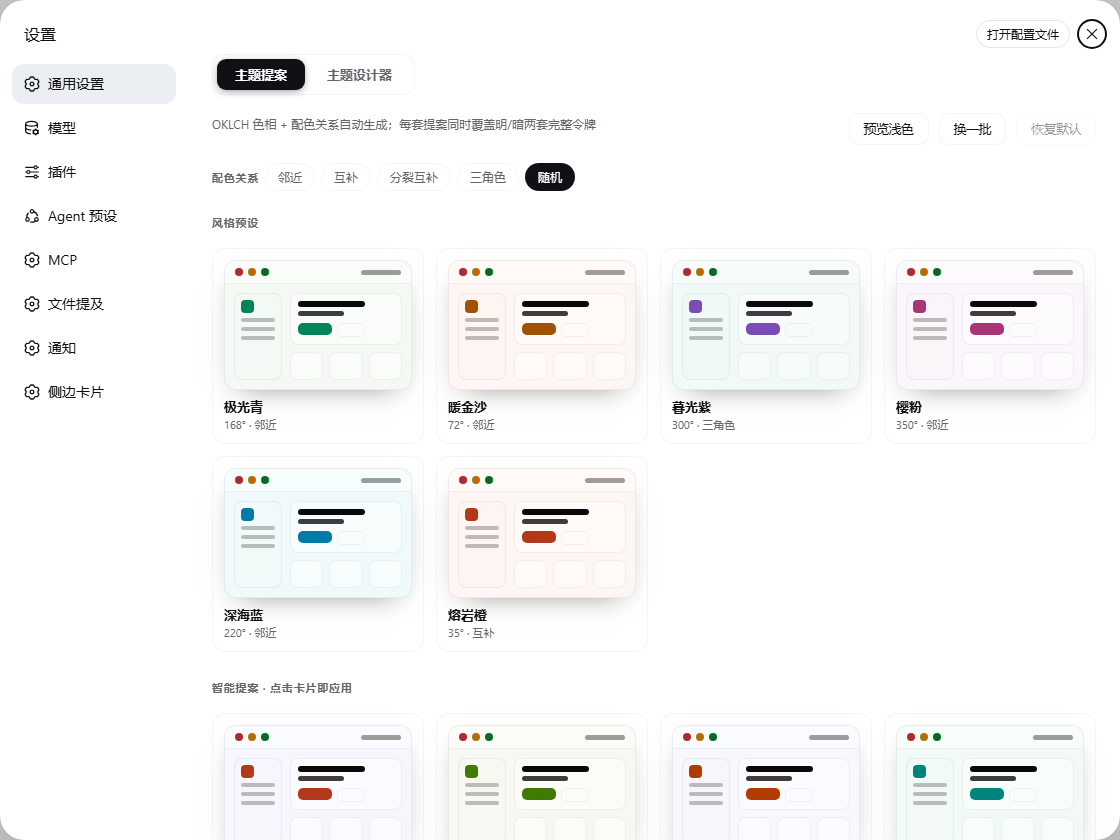This screenshot has height=840, width=1120.
Task: Select the 随机 color relation
Action: [550, 177]
